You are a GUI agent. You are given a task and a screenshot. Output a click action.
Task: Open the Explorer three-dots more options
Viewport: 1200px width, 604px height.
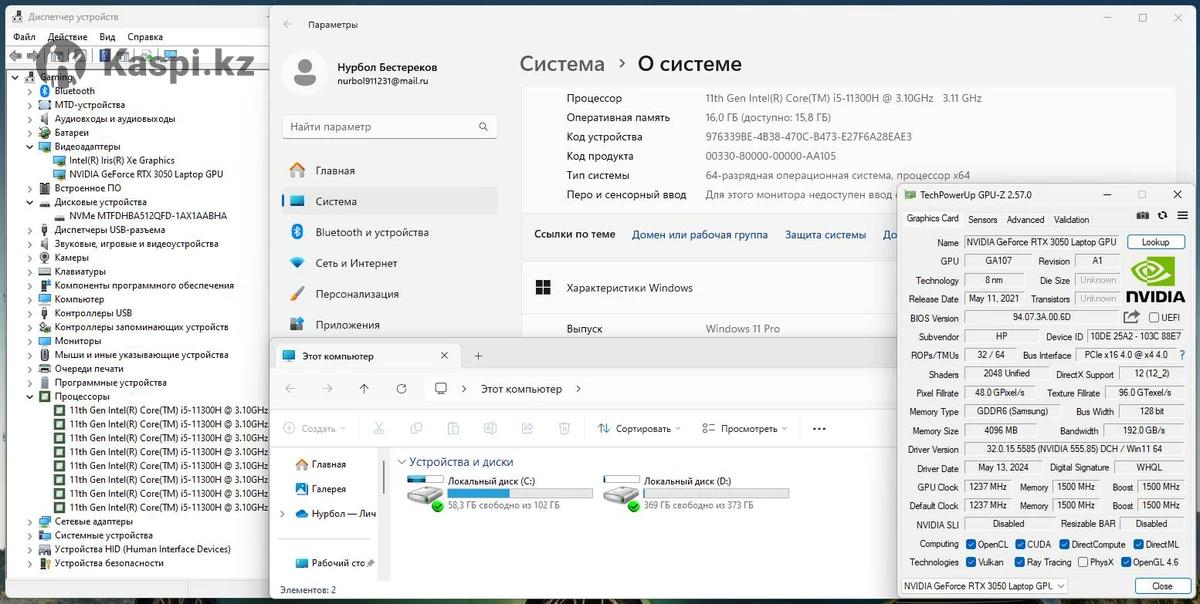[819, 429]
